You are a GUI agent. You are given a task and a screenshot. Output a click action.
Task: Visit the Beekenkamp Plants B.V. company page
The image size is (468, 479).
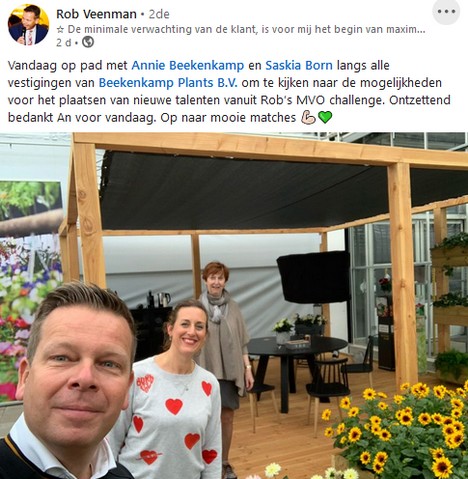168,83
